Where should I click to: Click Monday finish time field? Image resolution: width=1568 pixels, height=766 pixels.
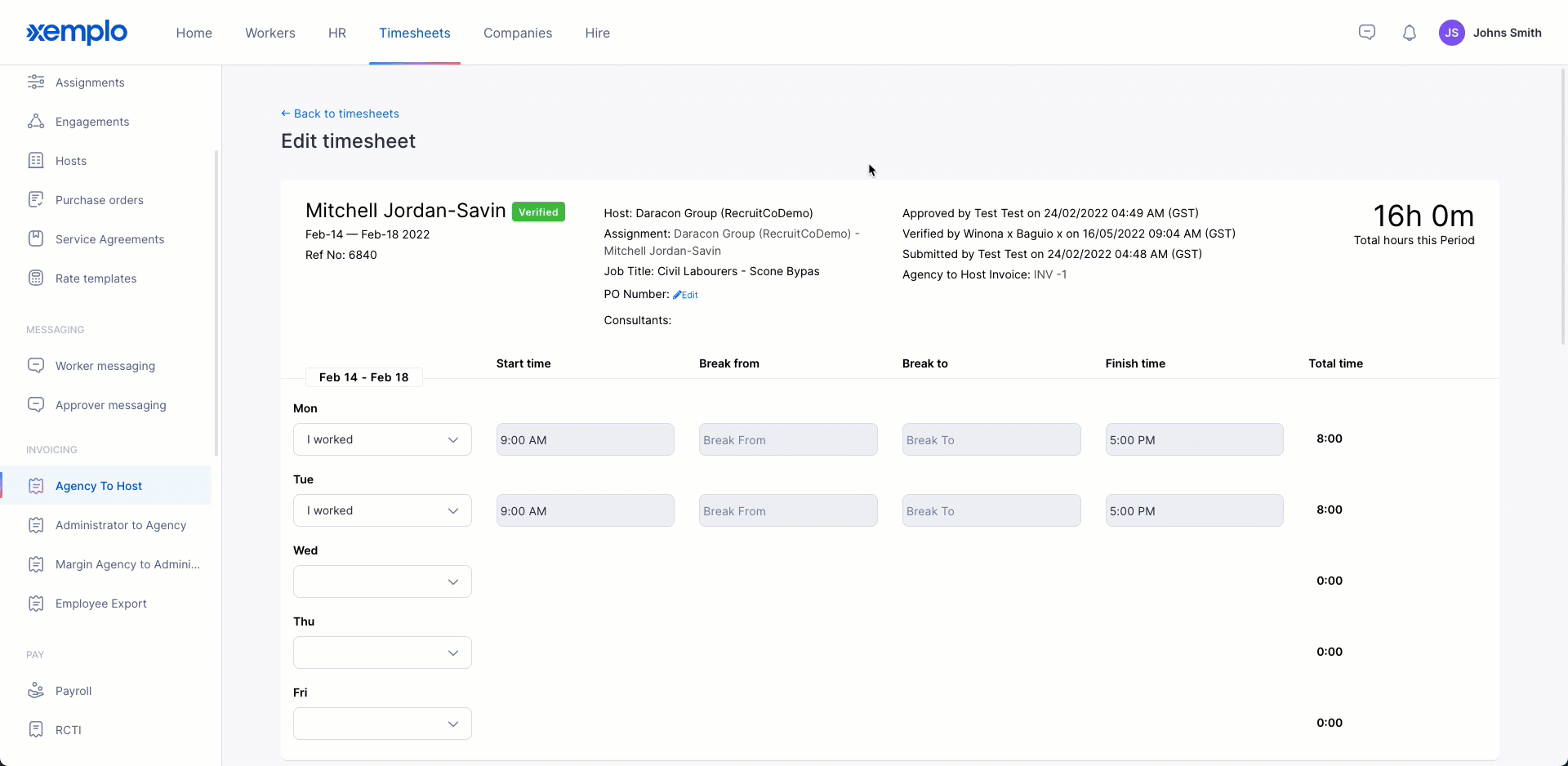click(x=1195, y=439)
